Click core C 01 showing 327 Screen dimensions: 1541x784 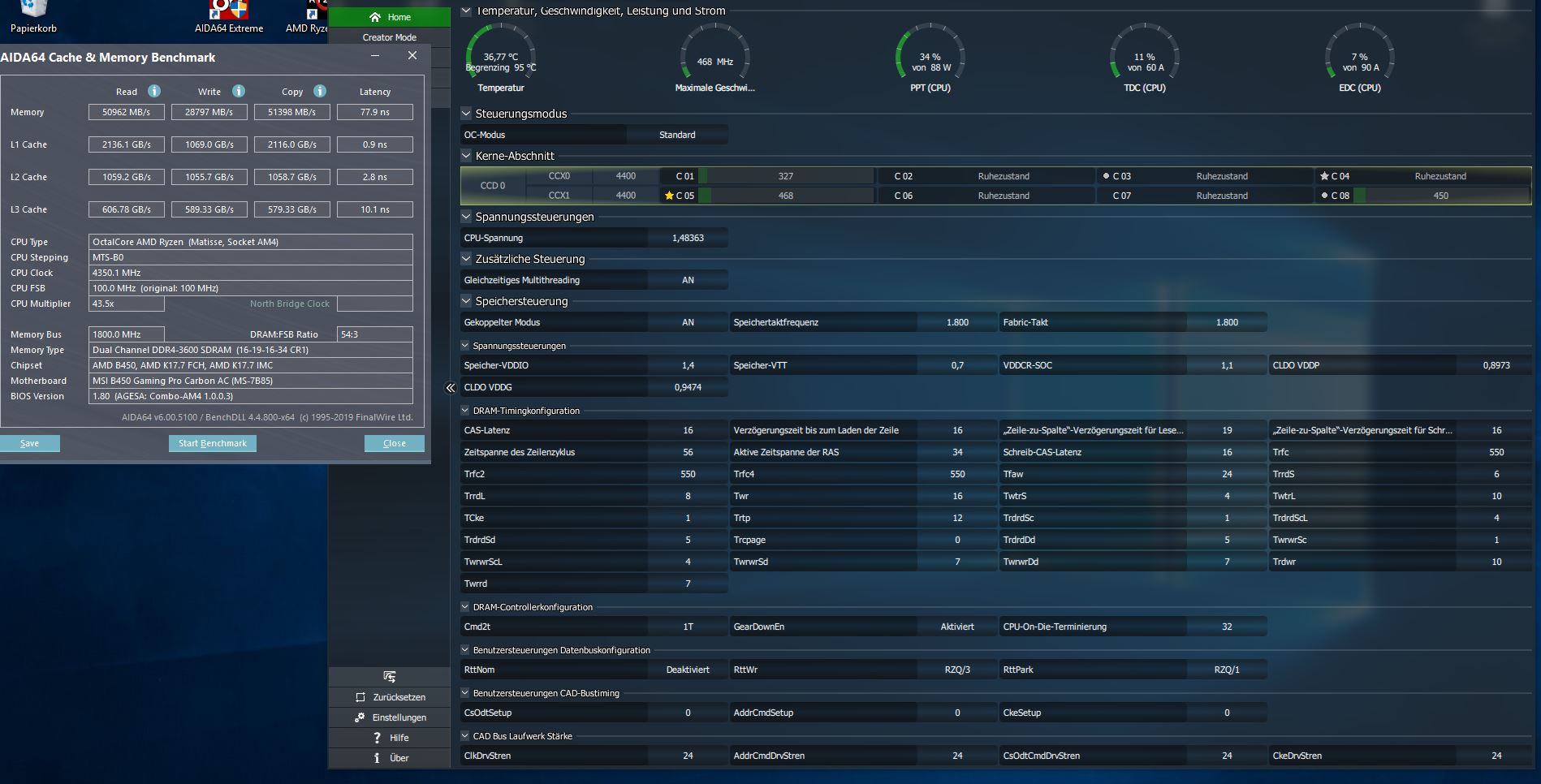pos(767,176)
